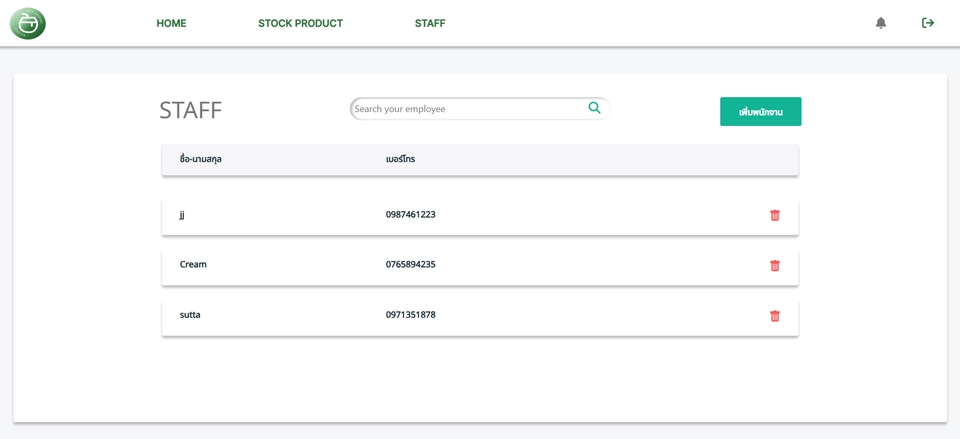Image resolution: width=960 pixels, height=439 pixels.
Task: Go to the HOME menu
Action: pyautogui.click(x=171, y=23)
